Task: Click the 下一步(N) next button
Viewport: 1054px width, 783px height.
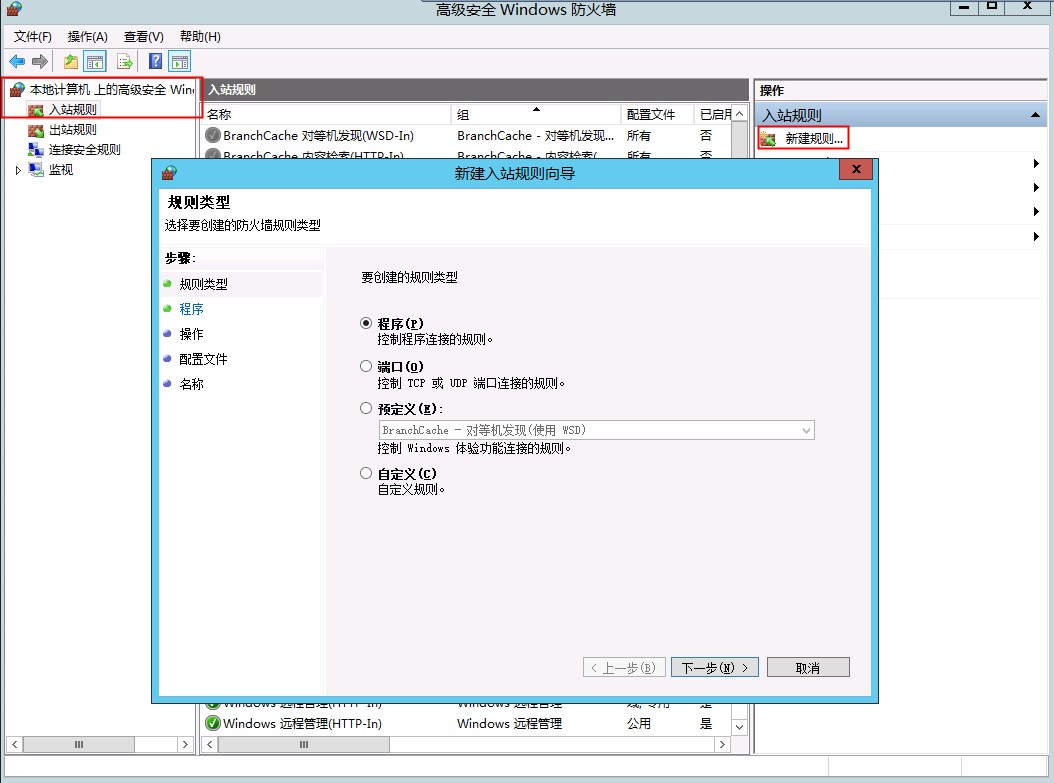Action: click(x=715, y=667)
